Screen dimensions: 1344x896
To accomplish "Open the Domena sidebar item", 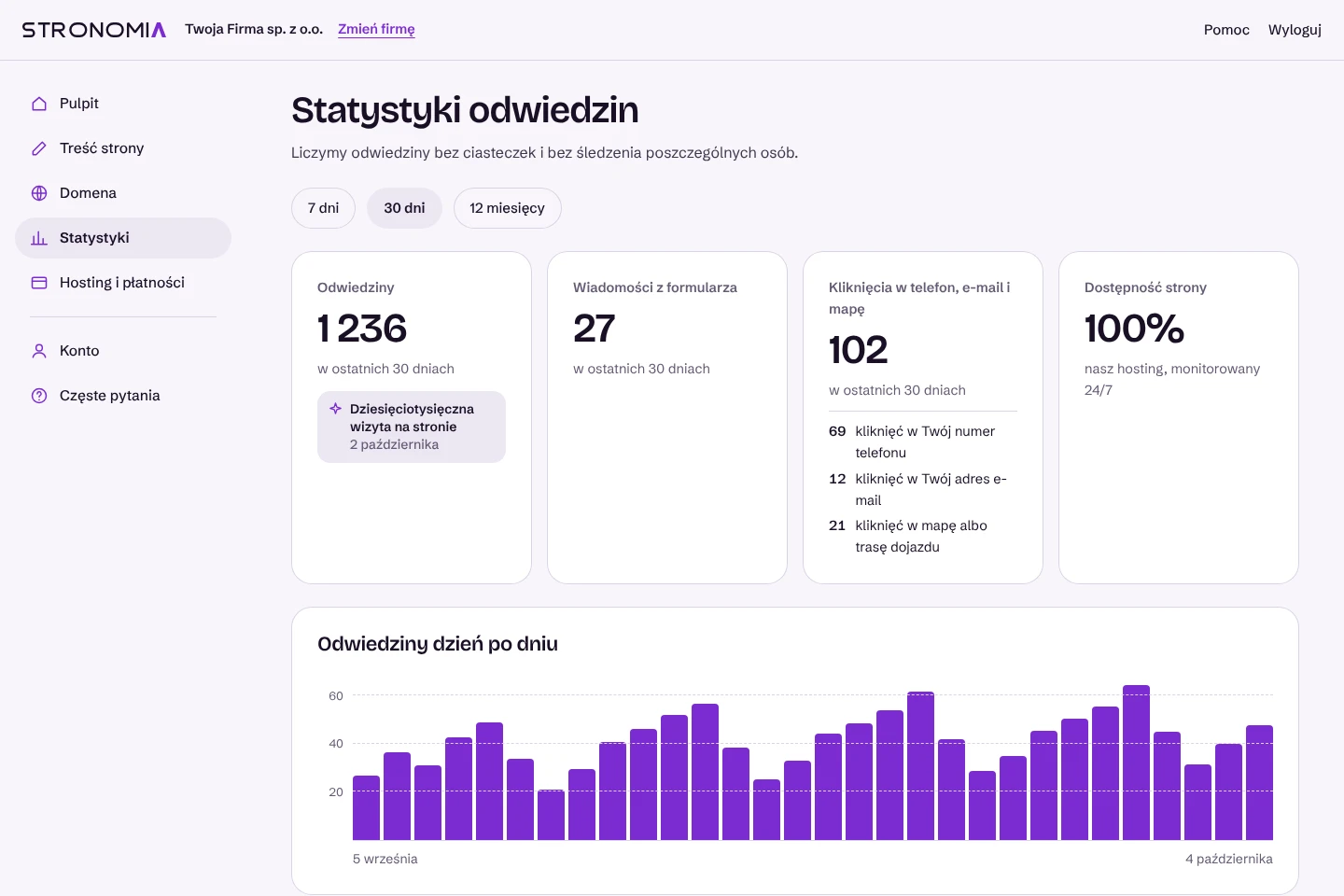I will tap(123, 193).
